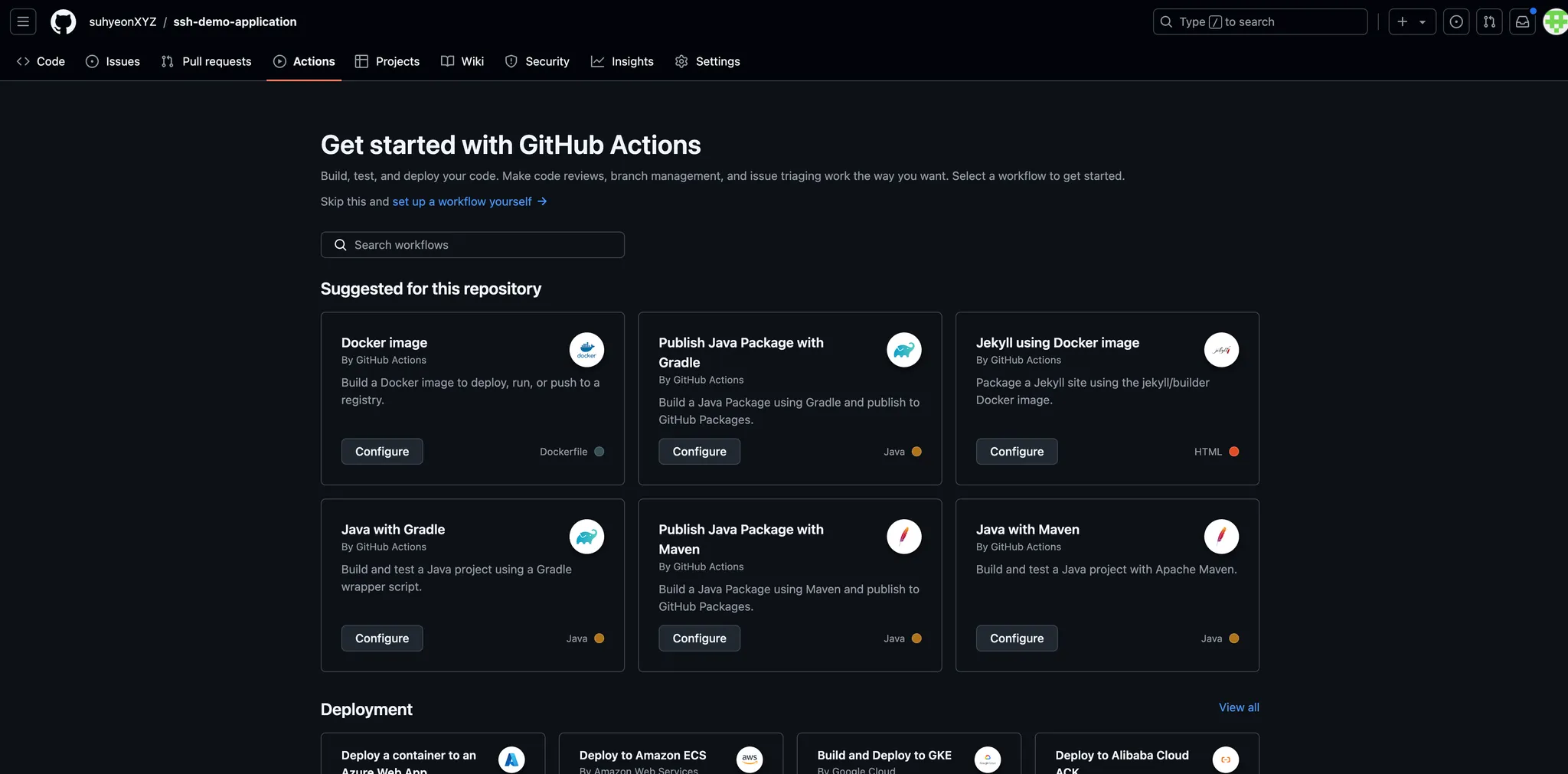Viewport: 1568px width, 774px height.
Task: Open the hamburger navigation menu
Action: pyautogui.click(x=23, y=21)
